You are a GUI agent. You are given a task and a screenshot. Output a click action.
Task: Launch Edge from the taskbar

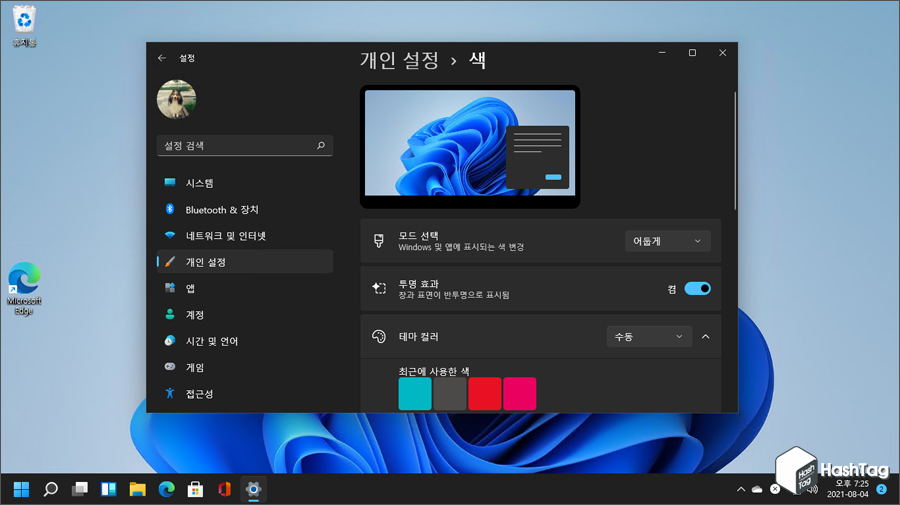[x=166, y=489]
